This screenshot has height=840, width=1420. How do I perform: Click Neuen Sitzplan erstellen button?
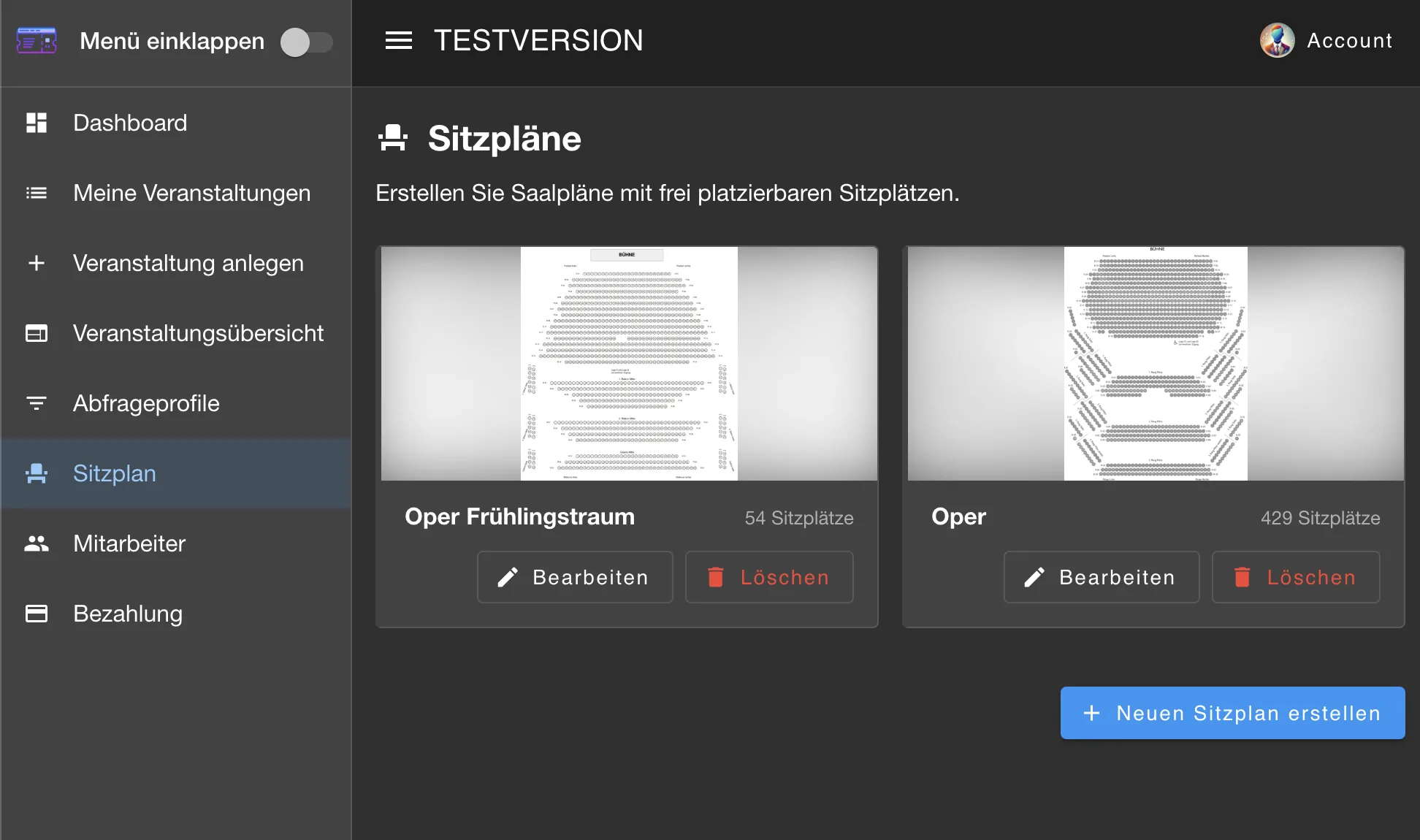click(x=1233, y=713)
